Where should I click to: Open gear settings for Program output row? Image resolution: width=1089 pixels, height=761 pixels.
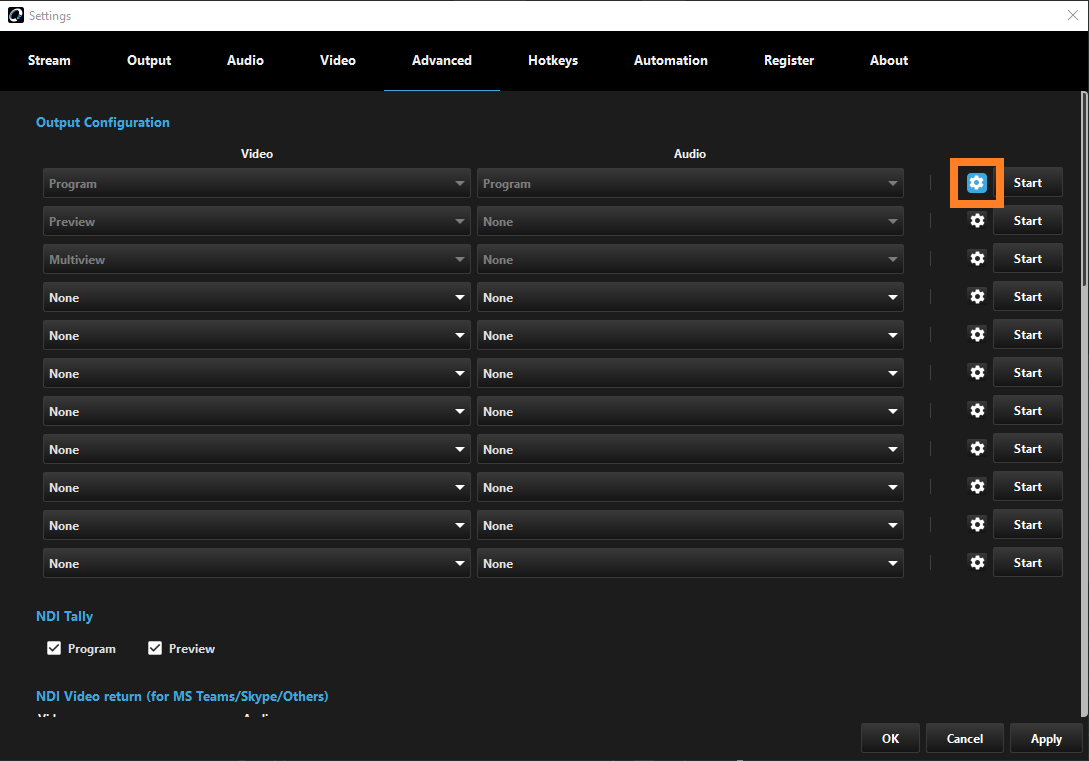tap(977, 183)
